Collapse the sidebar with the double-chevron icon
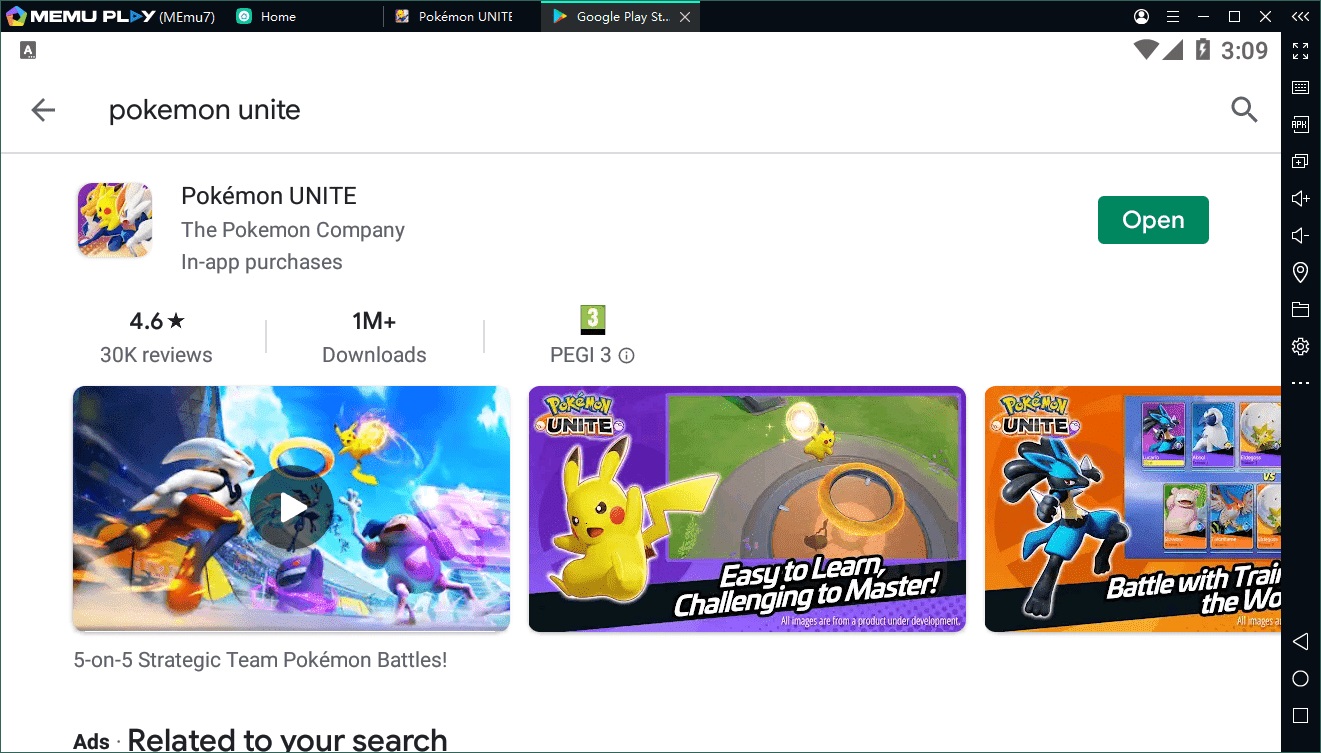1321x753 pixels. coord(1300,16)
